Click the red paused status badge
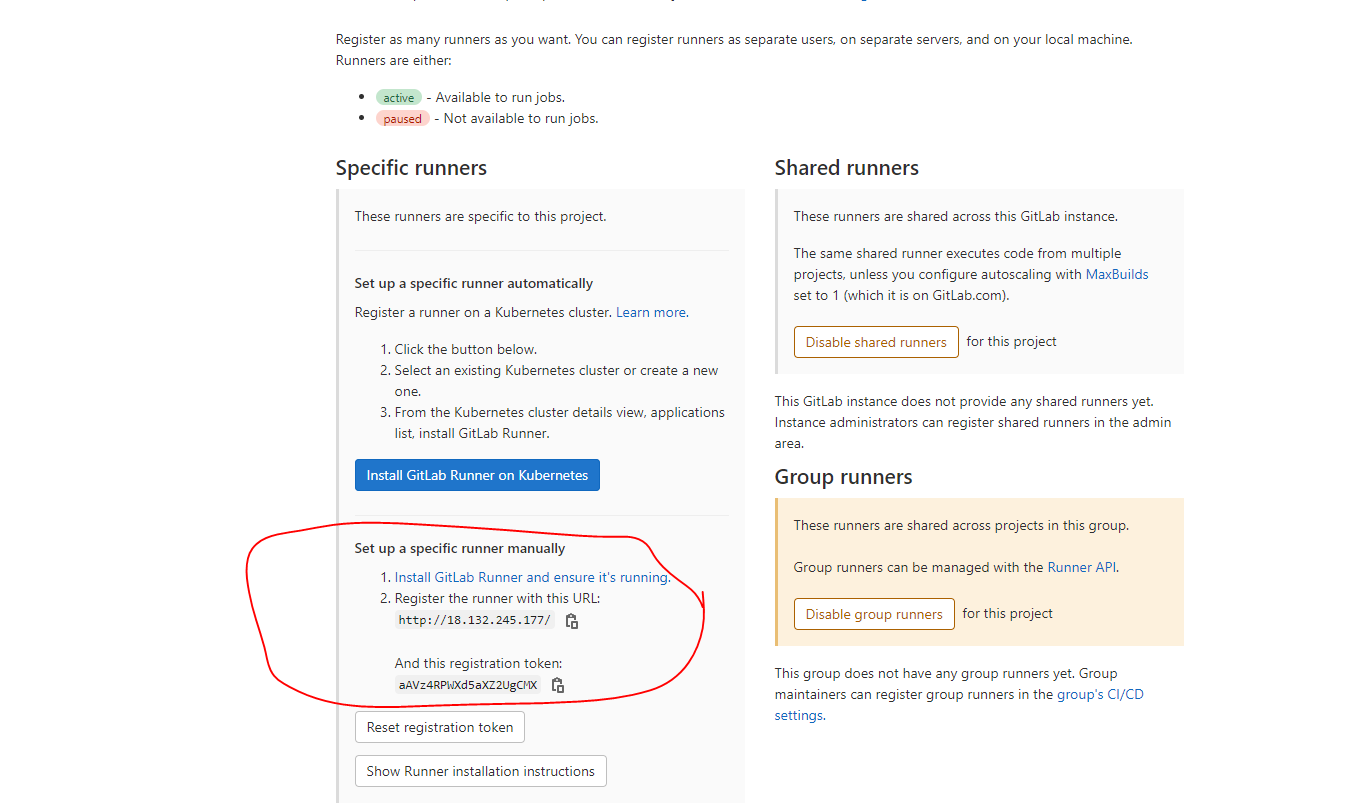This screenshot has height=805, width=1357. point(403,118)
